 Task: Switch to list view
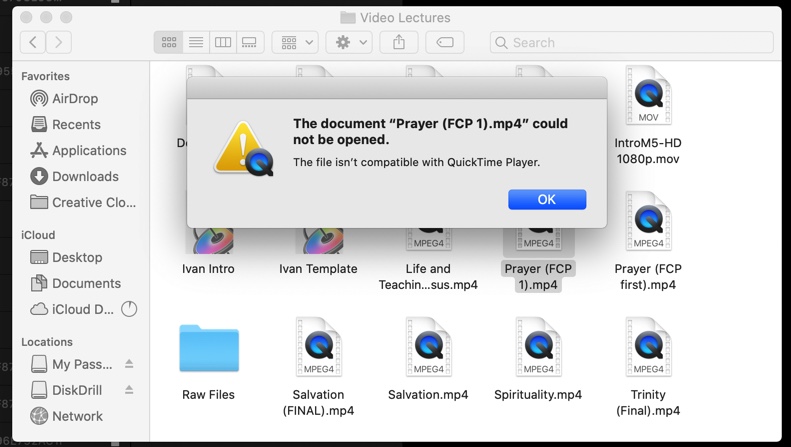(x=196, y=42)
